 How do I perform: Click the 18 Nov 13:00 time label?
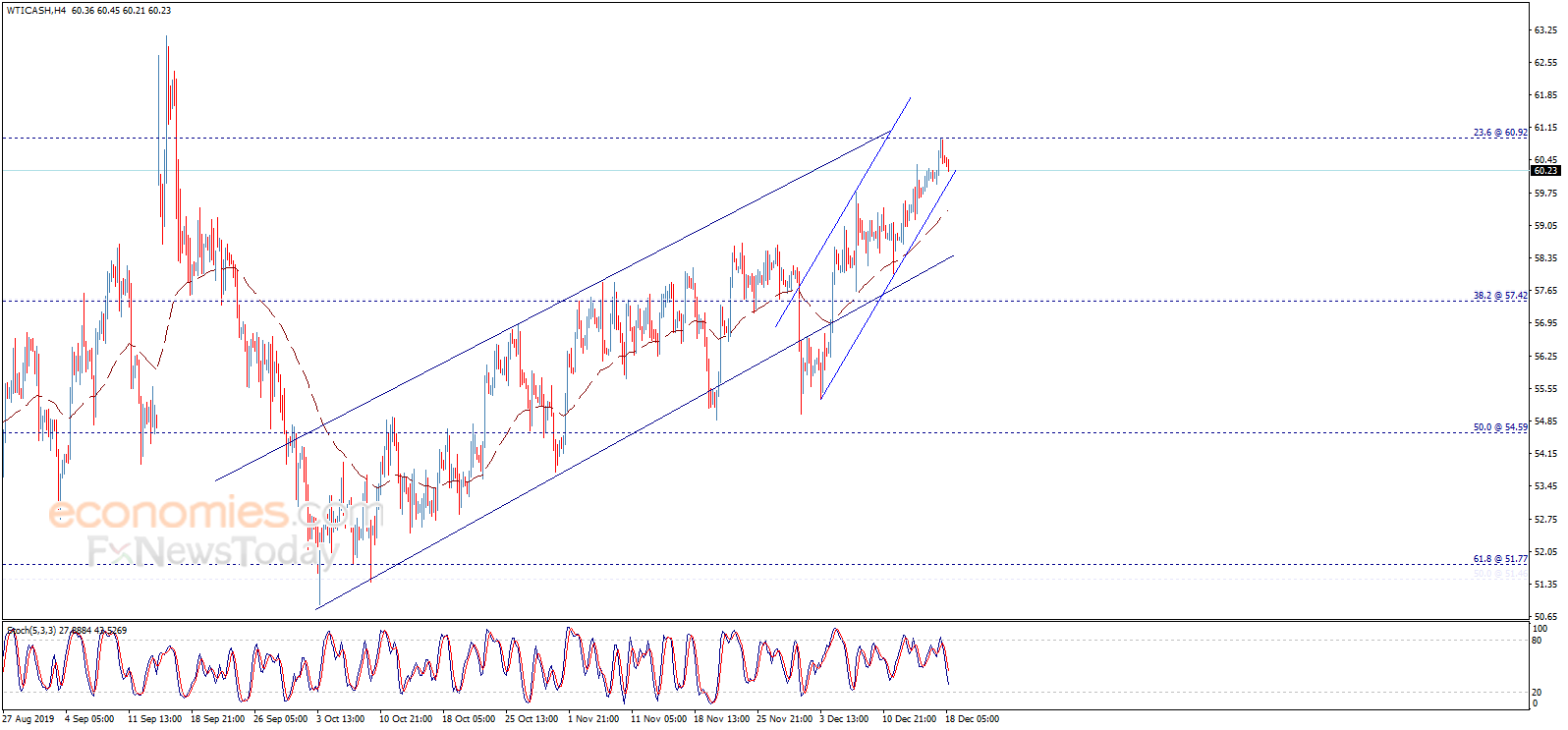721,719
